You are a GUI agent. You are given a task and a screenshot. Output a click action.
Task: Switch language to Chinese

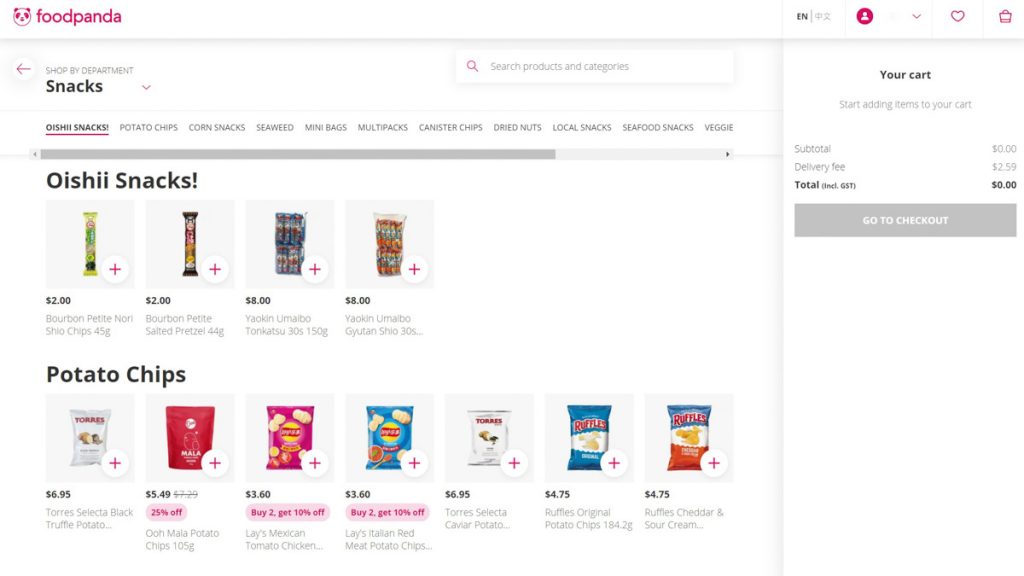coord(823,16)
